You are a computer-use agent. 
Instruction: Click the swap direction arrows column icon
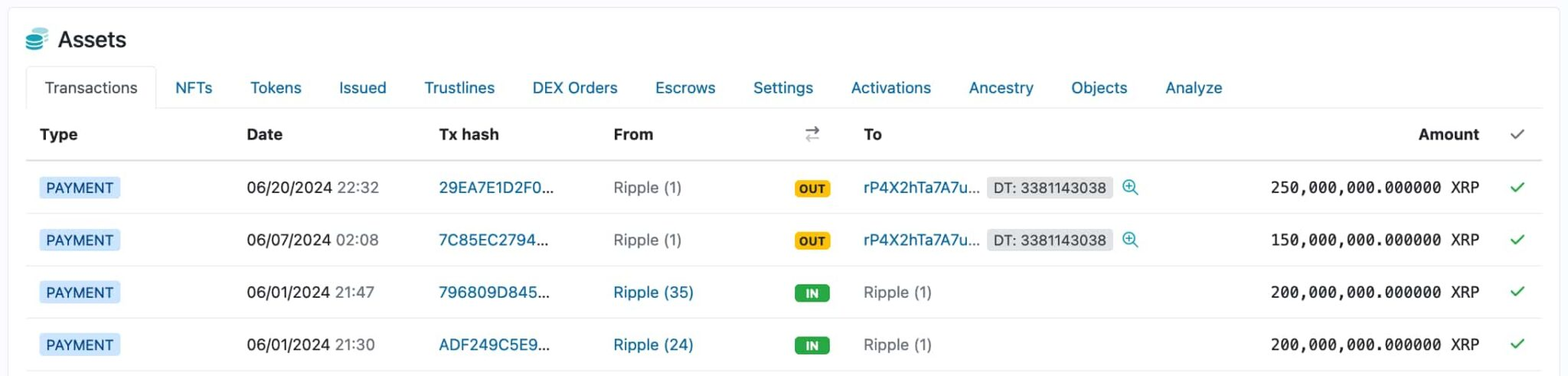point(812,135)
